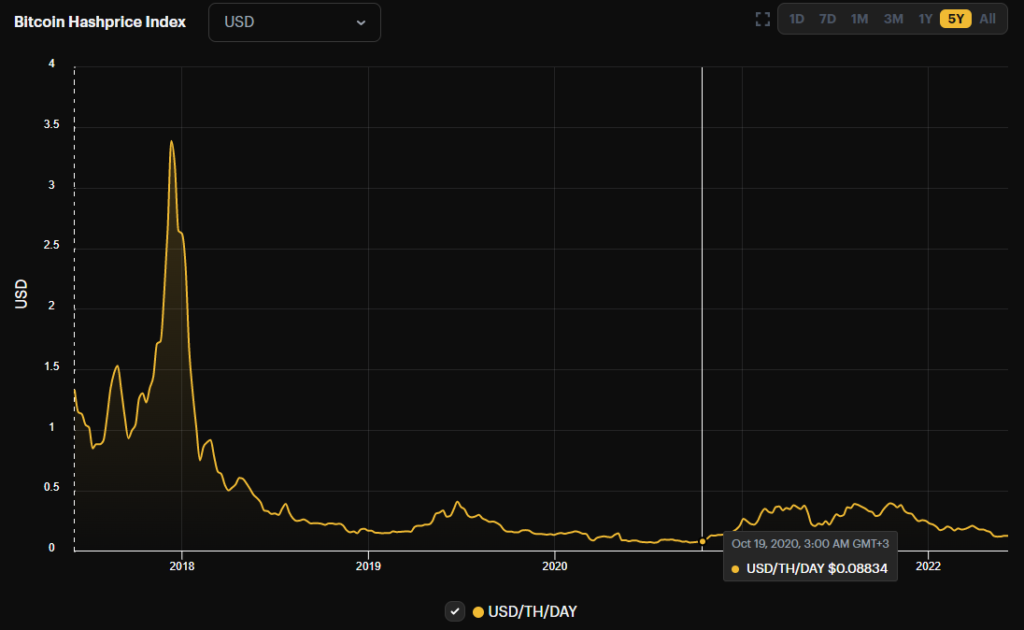The height and width of the screenshot is (630, 1024).
Task: Select the 7D time range
Action: tap(827, 18)
